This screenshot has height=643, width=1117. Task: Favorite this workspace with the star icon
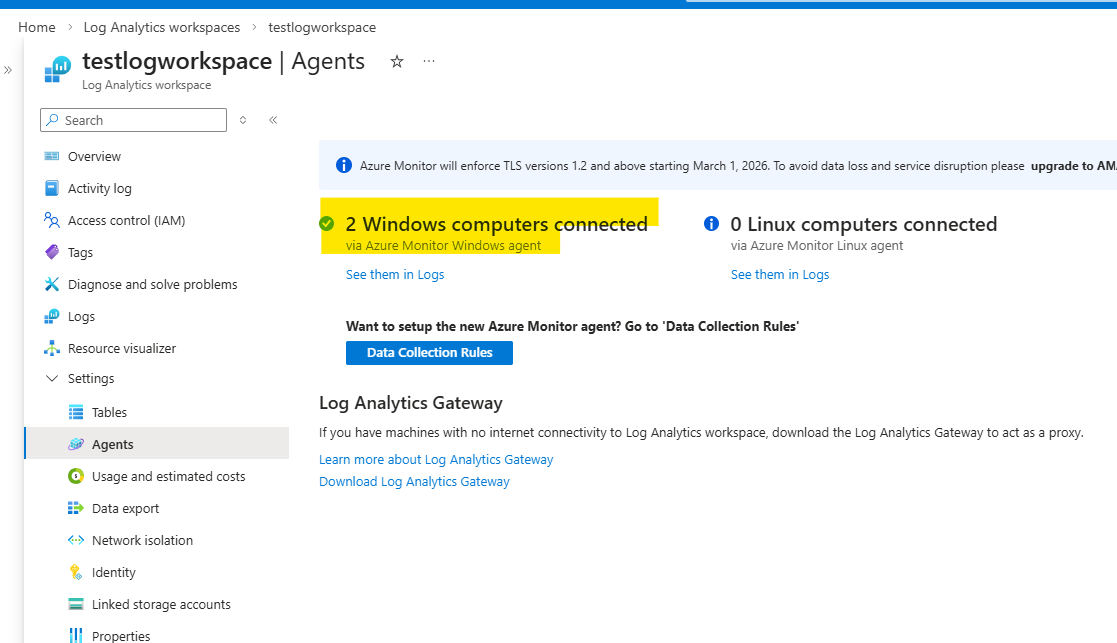(397, 61)
